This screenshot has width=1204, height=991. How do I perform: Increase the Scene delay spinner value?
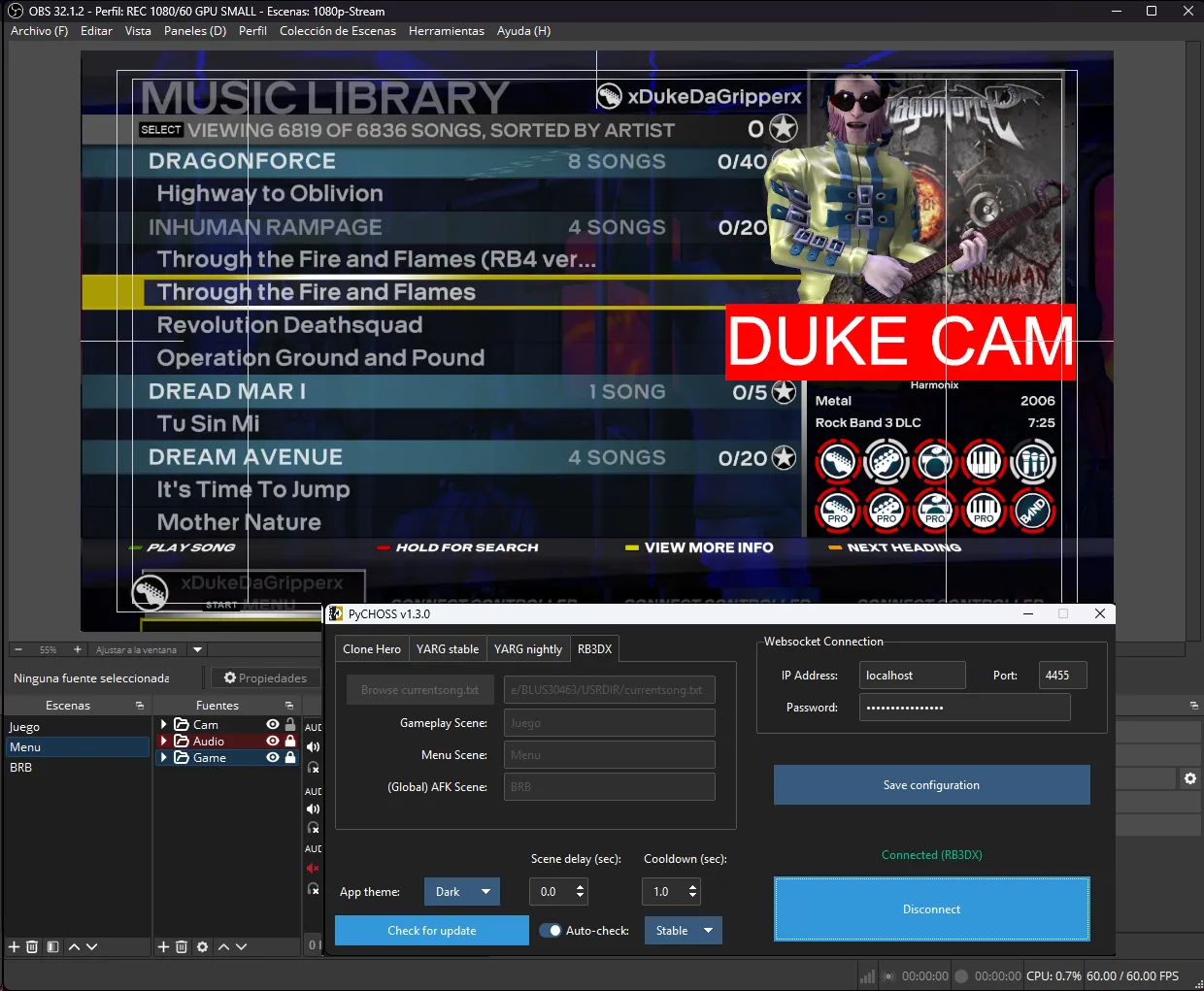click(x=581, y=886)
